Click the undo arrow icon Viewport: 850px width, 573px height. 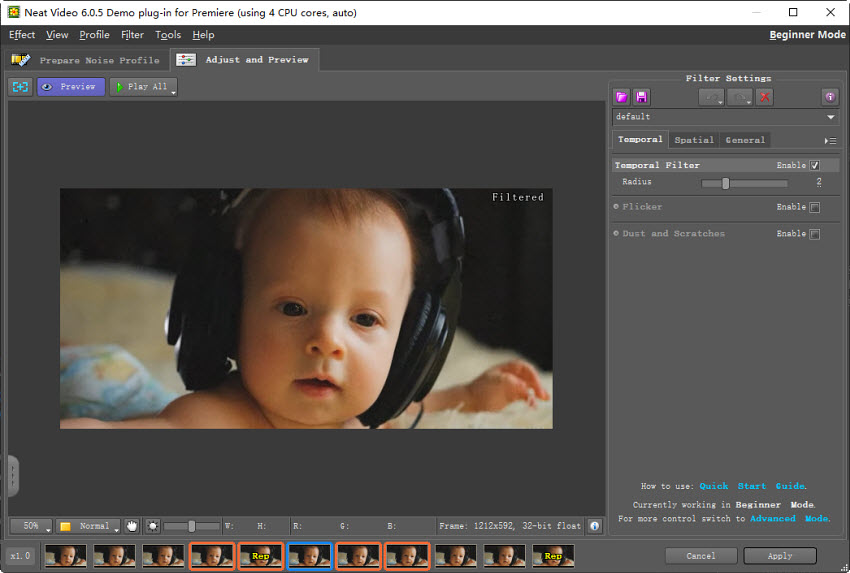tap(711, 98)
